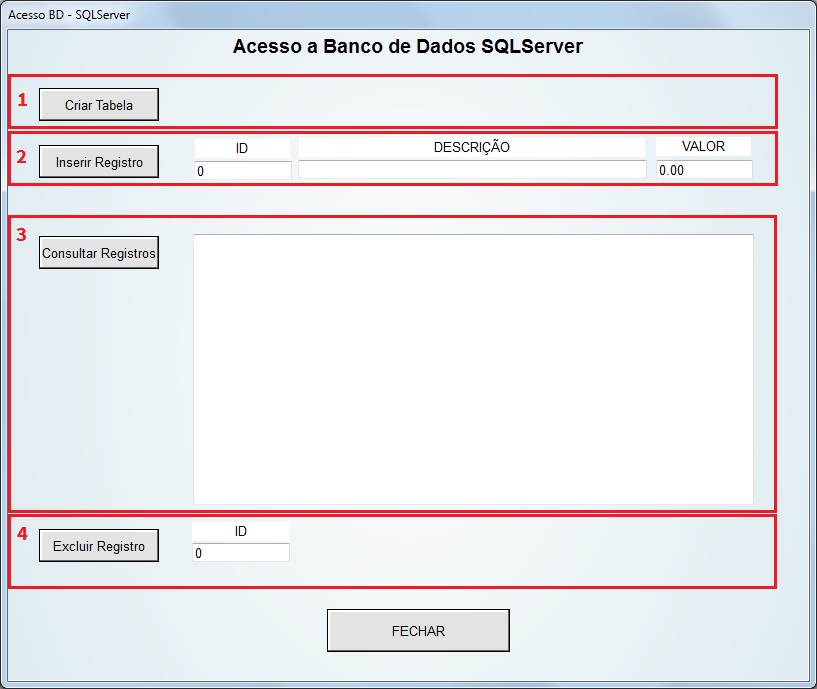Click the red number 1 marker
817x689 pixels.
pos(22,100)
